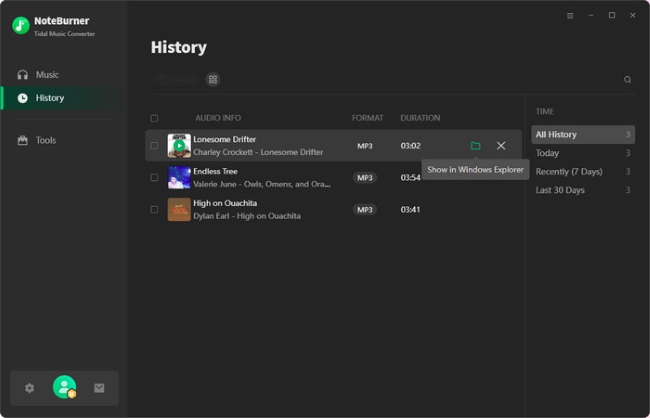Open the user account avatar
Image resolution: width=650 pixels, height=418 pixels.
65,387
